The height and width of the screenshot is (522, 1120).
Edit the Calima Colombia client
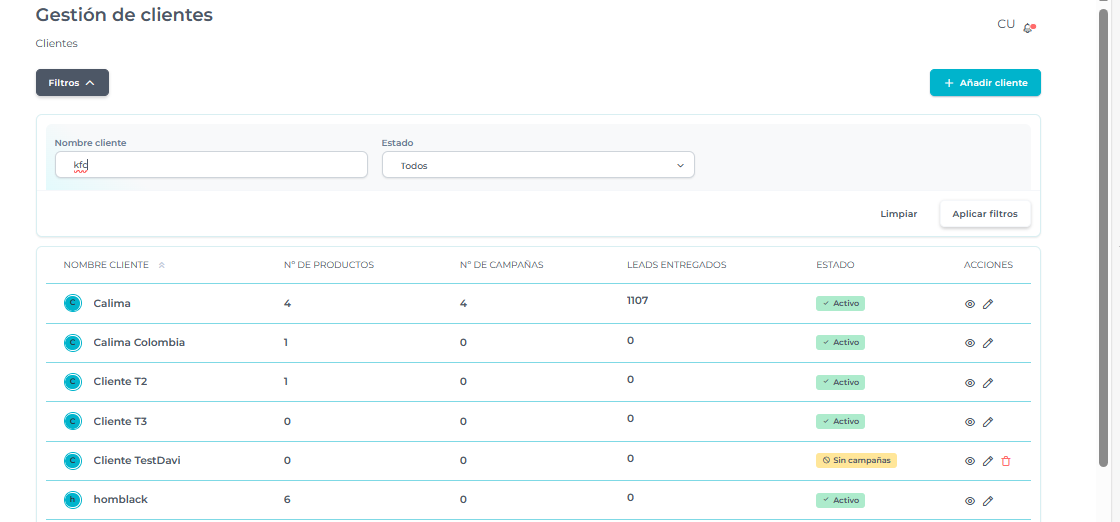click(x=988, y=343)
